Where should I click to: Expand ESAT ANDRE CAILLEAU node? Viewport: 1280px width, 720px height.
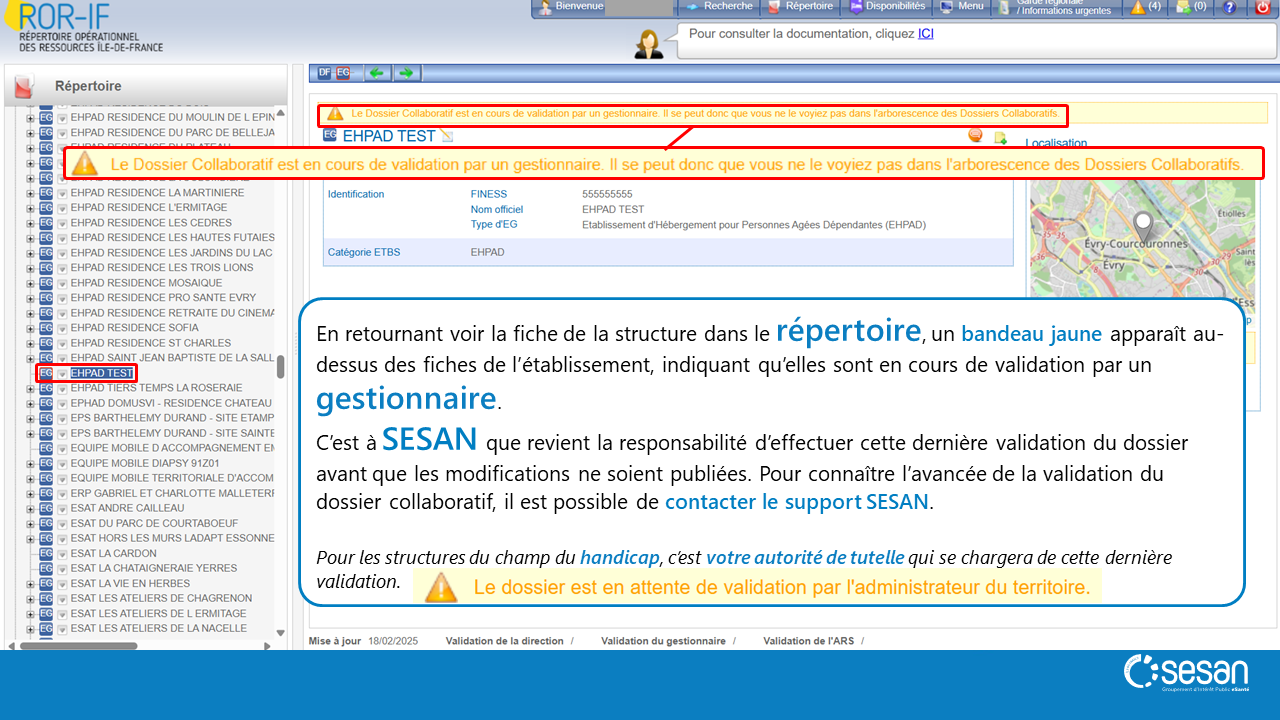[31, 508]
